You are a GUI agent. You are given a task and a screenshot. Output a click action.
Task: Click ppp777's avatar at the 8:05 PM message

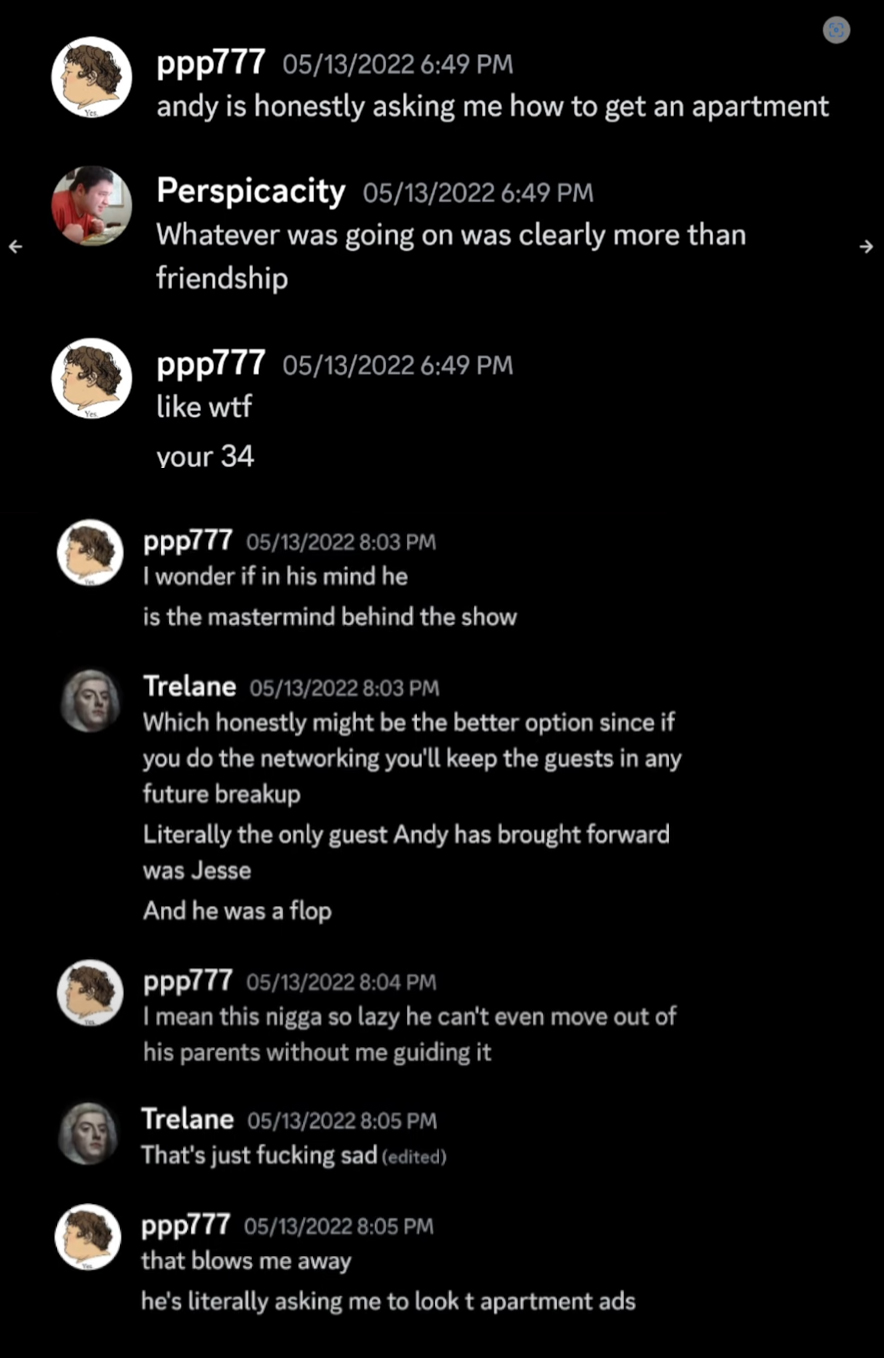[89, 1237]
